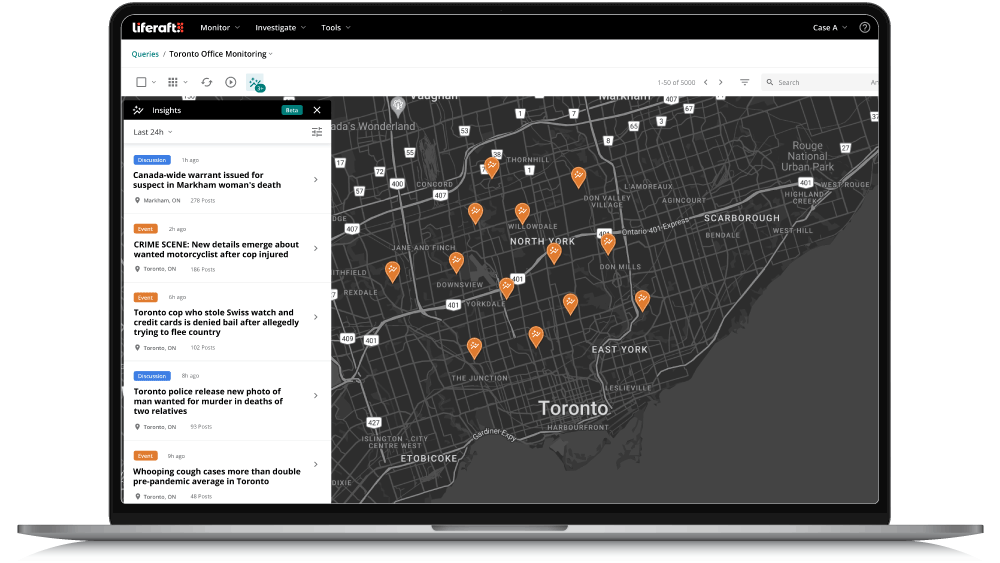The image size is (1000, 563).
Task: Open the Investigate menu
Action: click(x=281, y=27)
